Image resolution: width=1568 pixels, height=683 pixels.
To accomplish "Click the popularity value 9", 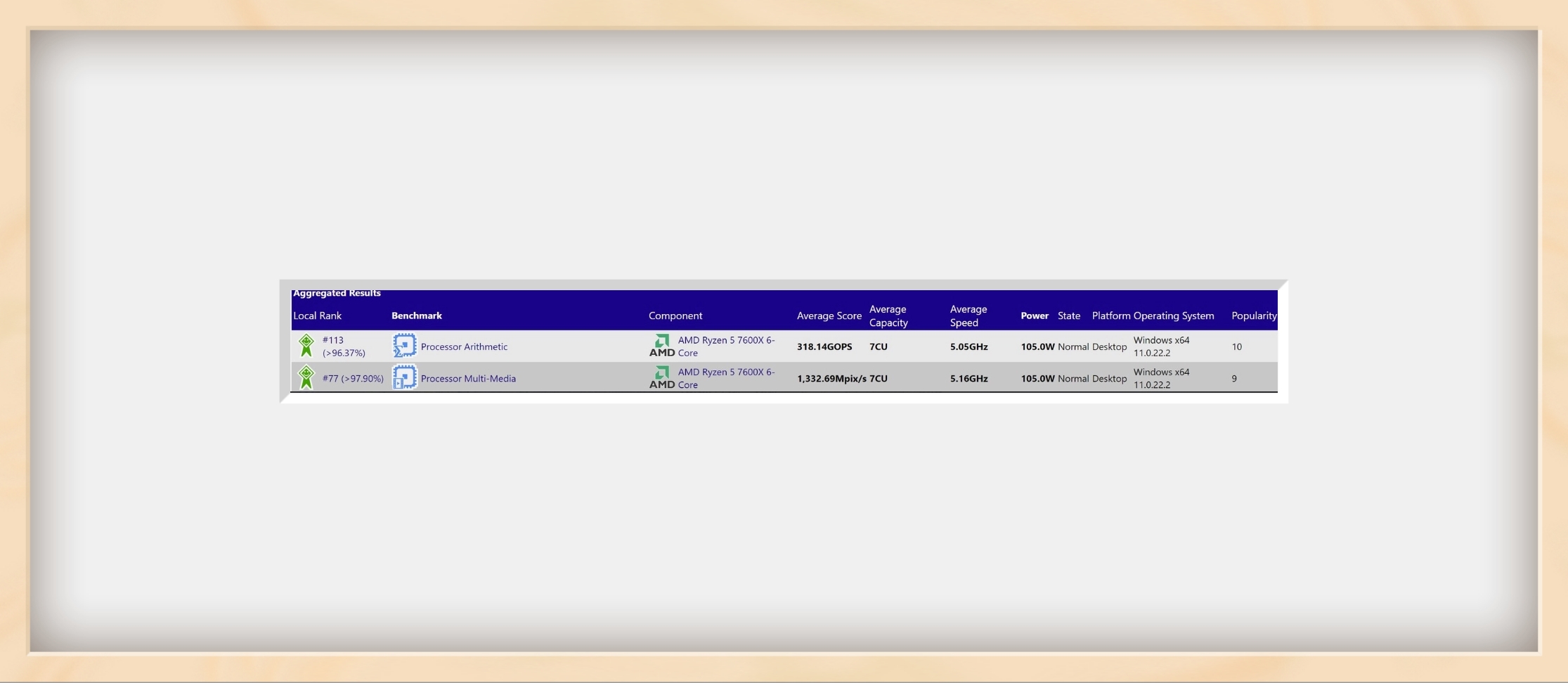I will click(1234, 378).
